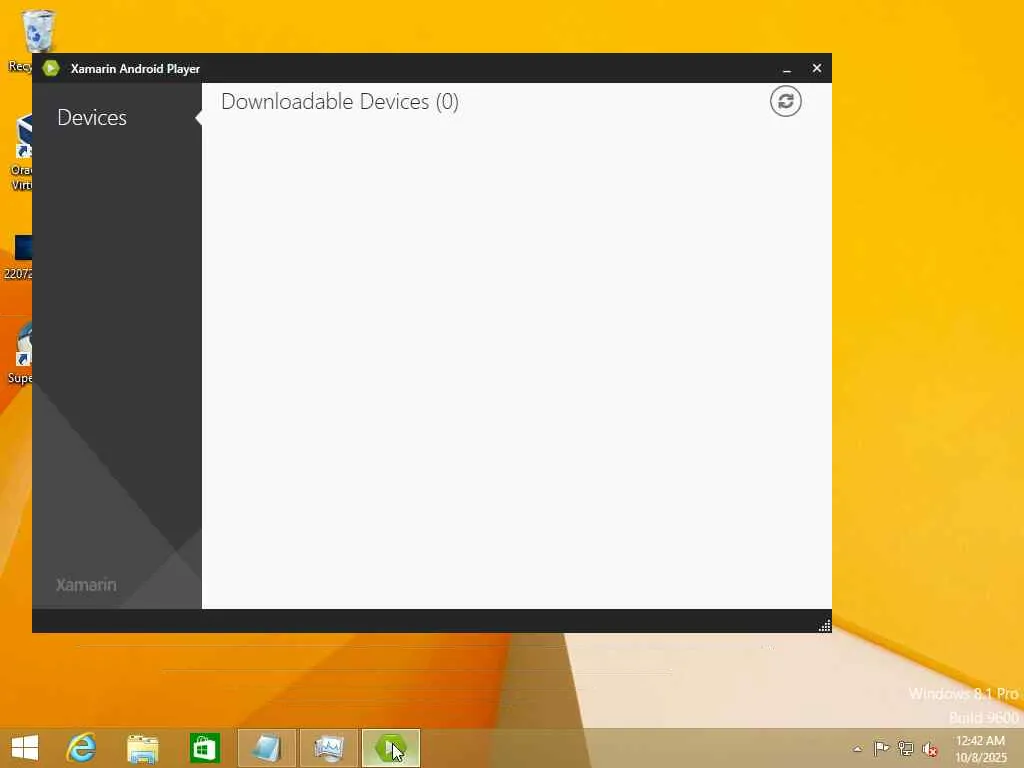Open the Windows Store taskbar icon
This screenshot has width=1024, height=768.
point(204,748)
